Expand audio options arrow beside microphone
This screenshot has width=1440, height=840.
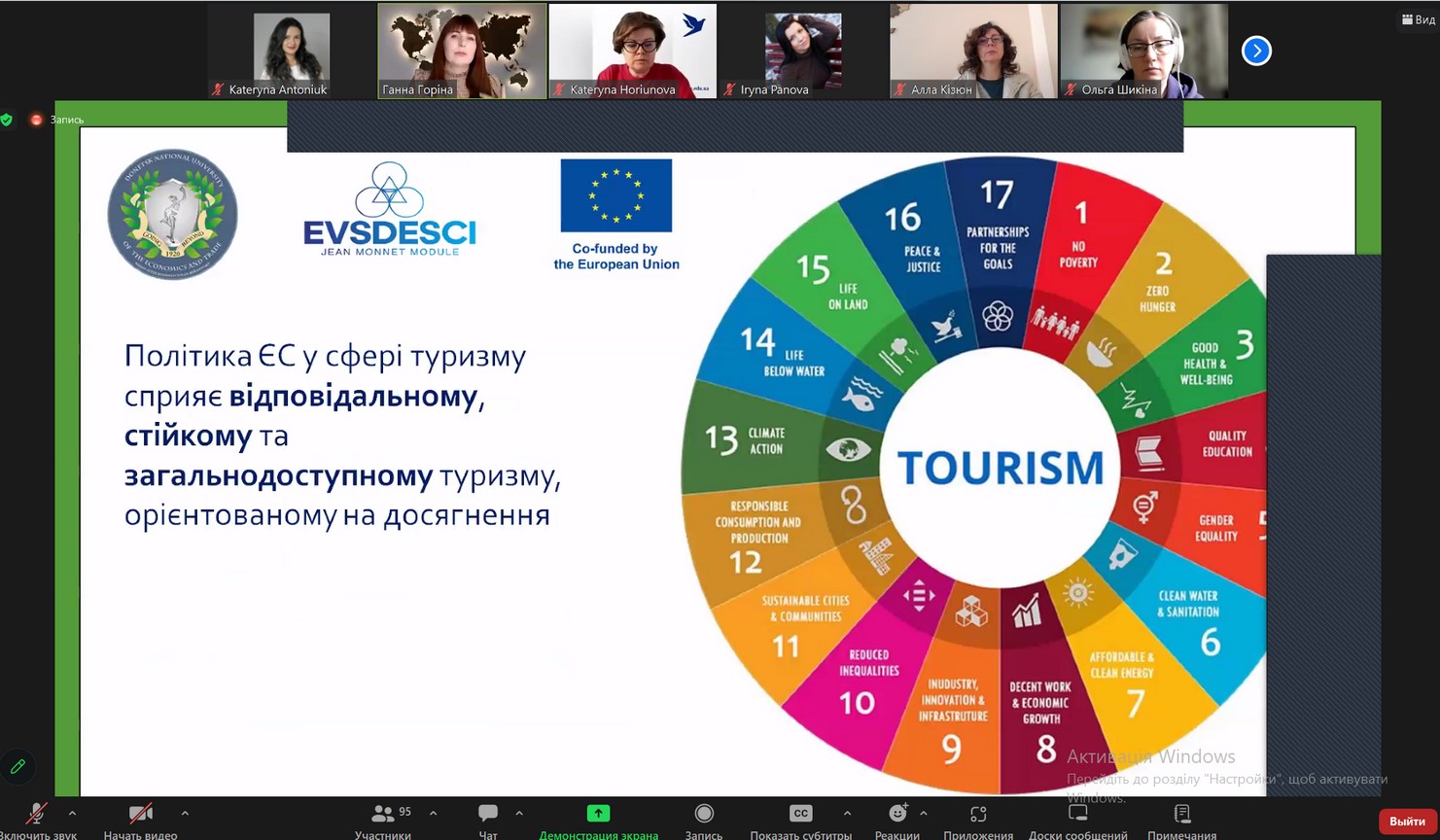point(72,813)
